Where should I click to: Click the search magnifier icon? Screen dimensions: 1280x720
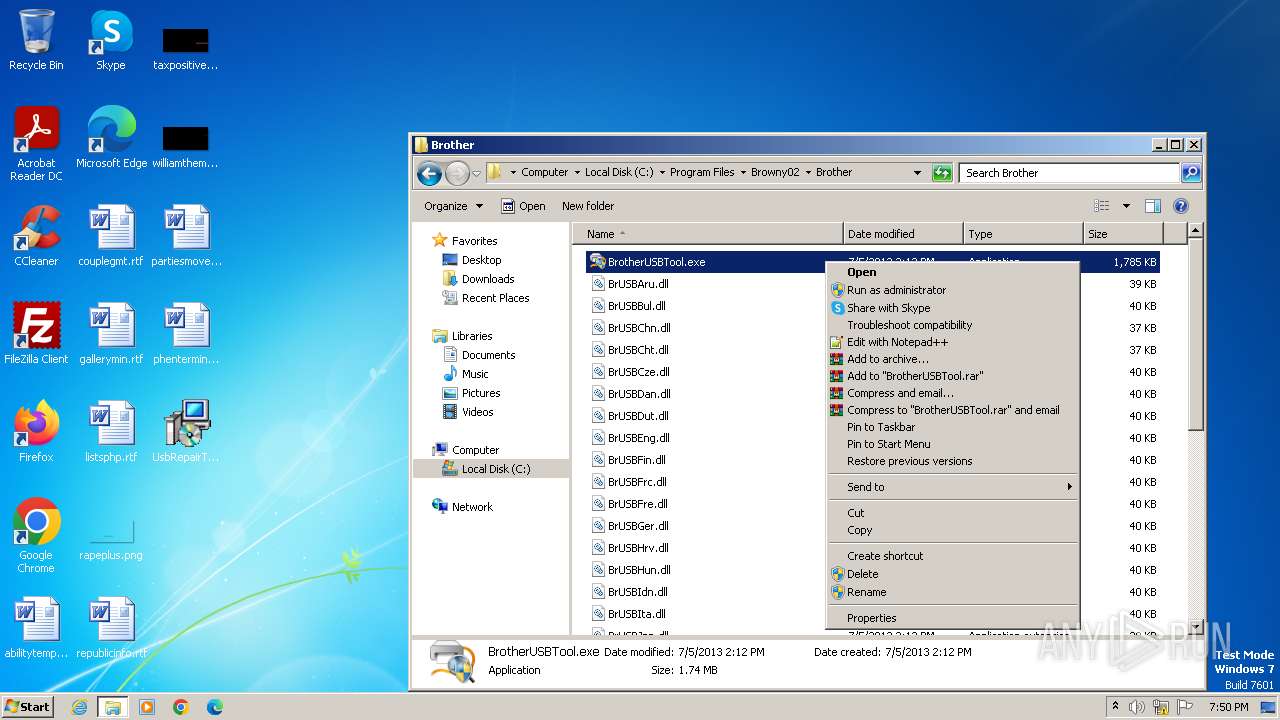pyautogui.click(x=1190, y=173)
